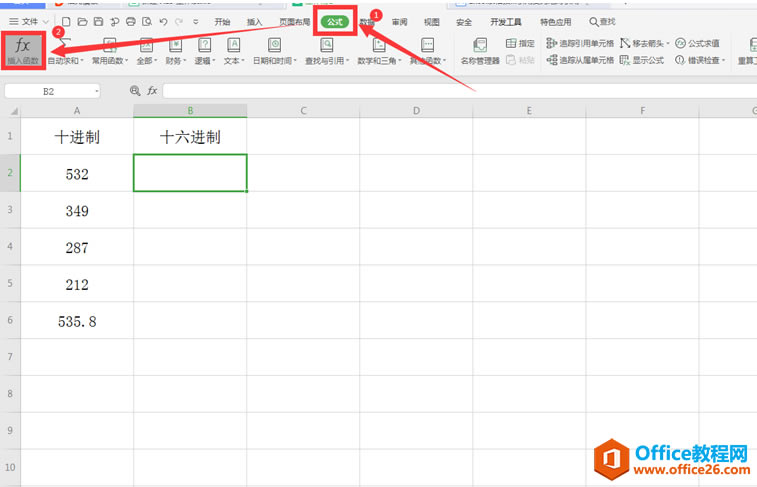This screenshot has height=487, width=757.
Task: Click the Open folder icon in quick toolbar
Action: [82, 22]
